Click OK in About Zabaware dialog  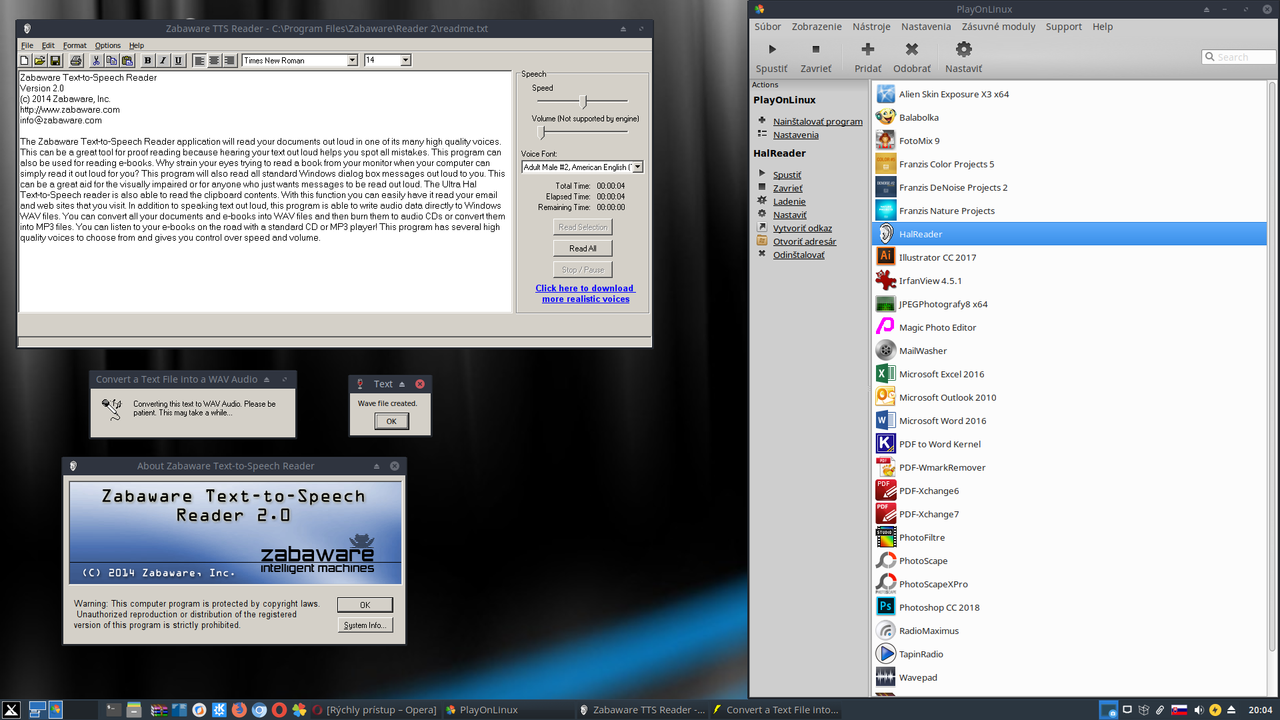(x=365, y=605)
